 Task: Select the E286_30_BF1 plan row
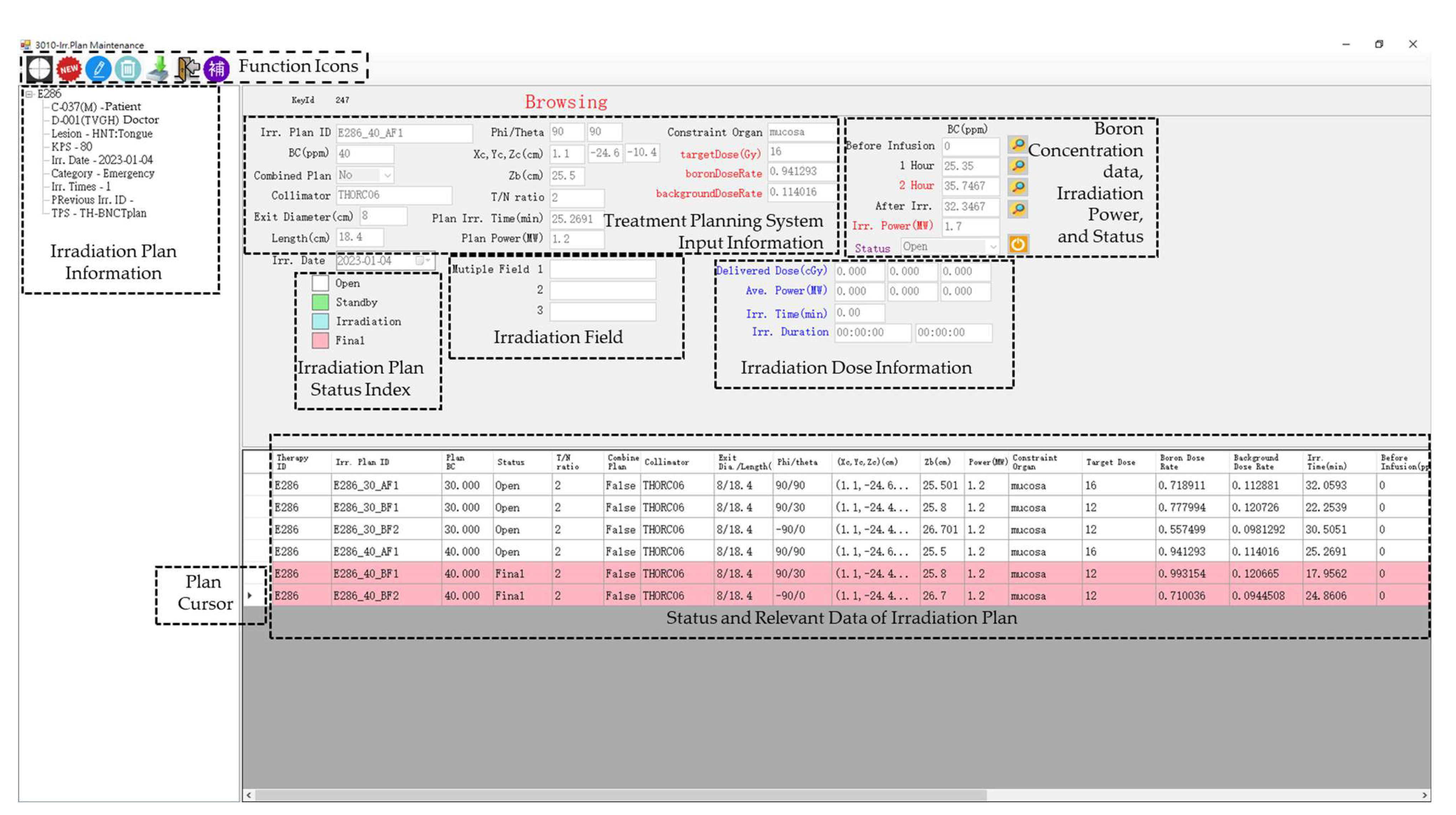point(366,508)
